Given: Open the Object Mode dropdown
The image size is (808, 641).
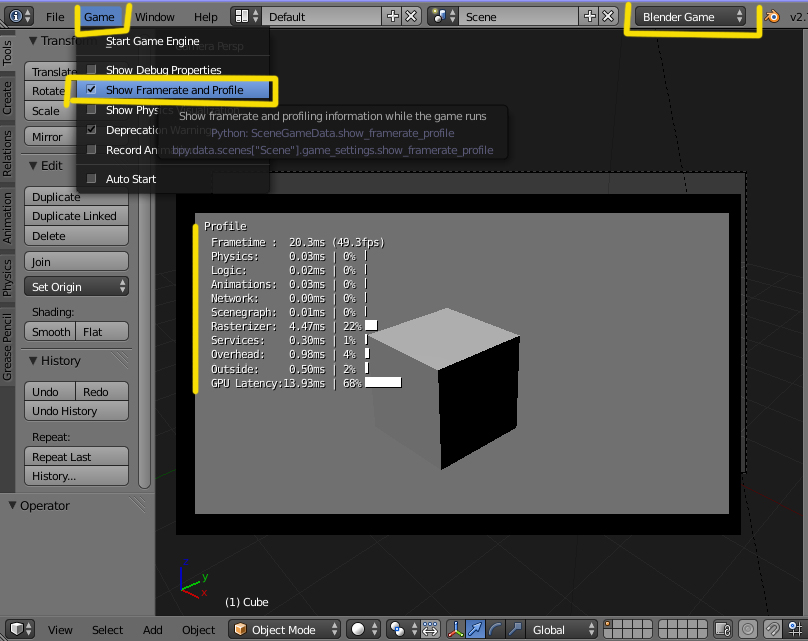Looking at the screenshot, I should 284,629.
